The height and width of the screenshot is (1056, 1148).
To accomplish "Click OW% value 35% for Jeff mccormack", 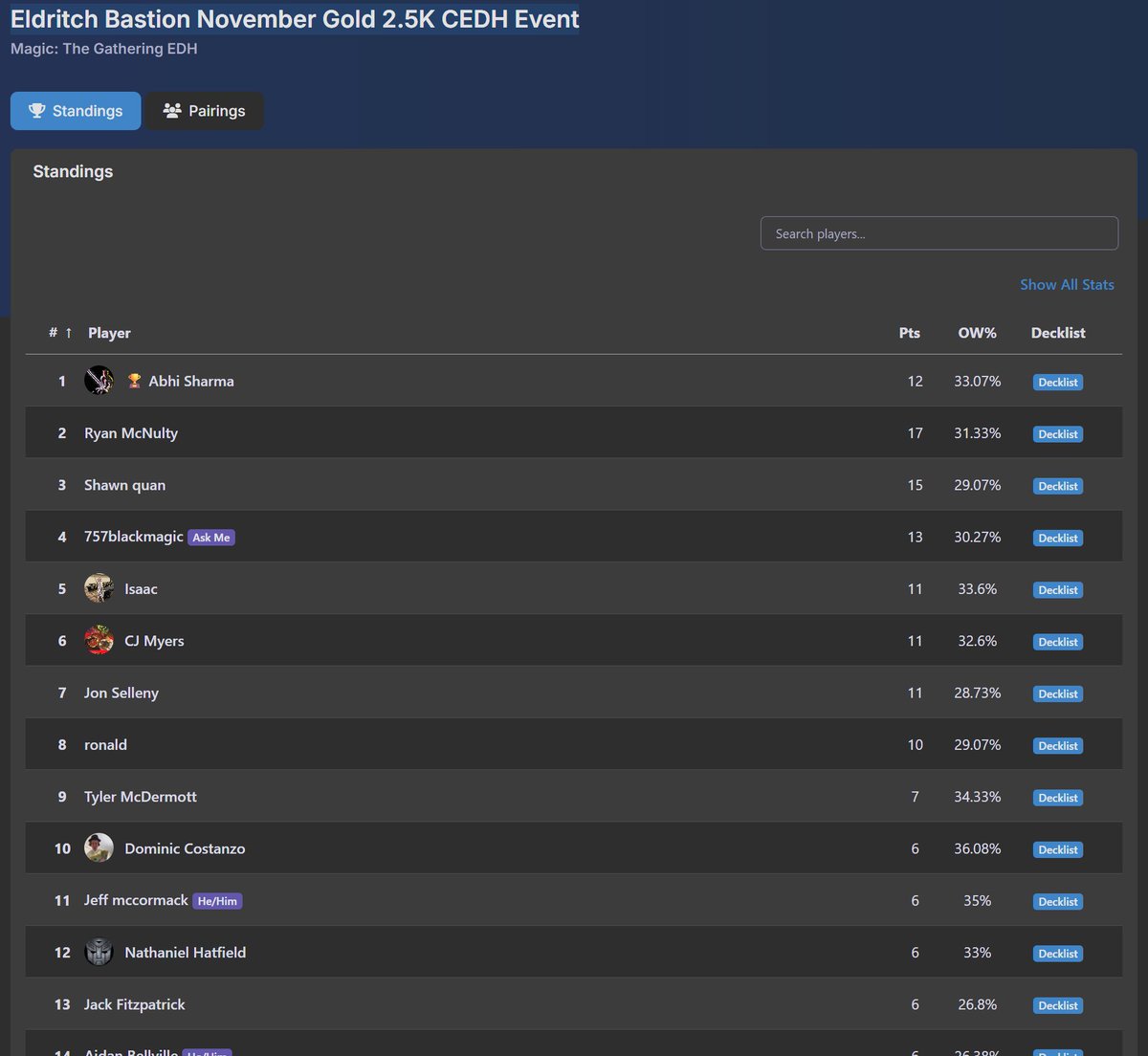I will 978,900.
